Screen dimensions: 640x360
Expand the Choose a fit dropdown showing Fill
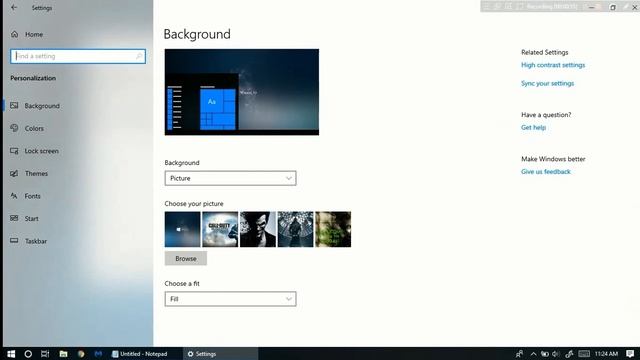coord(230,299)
